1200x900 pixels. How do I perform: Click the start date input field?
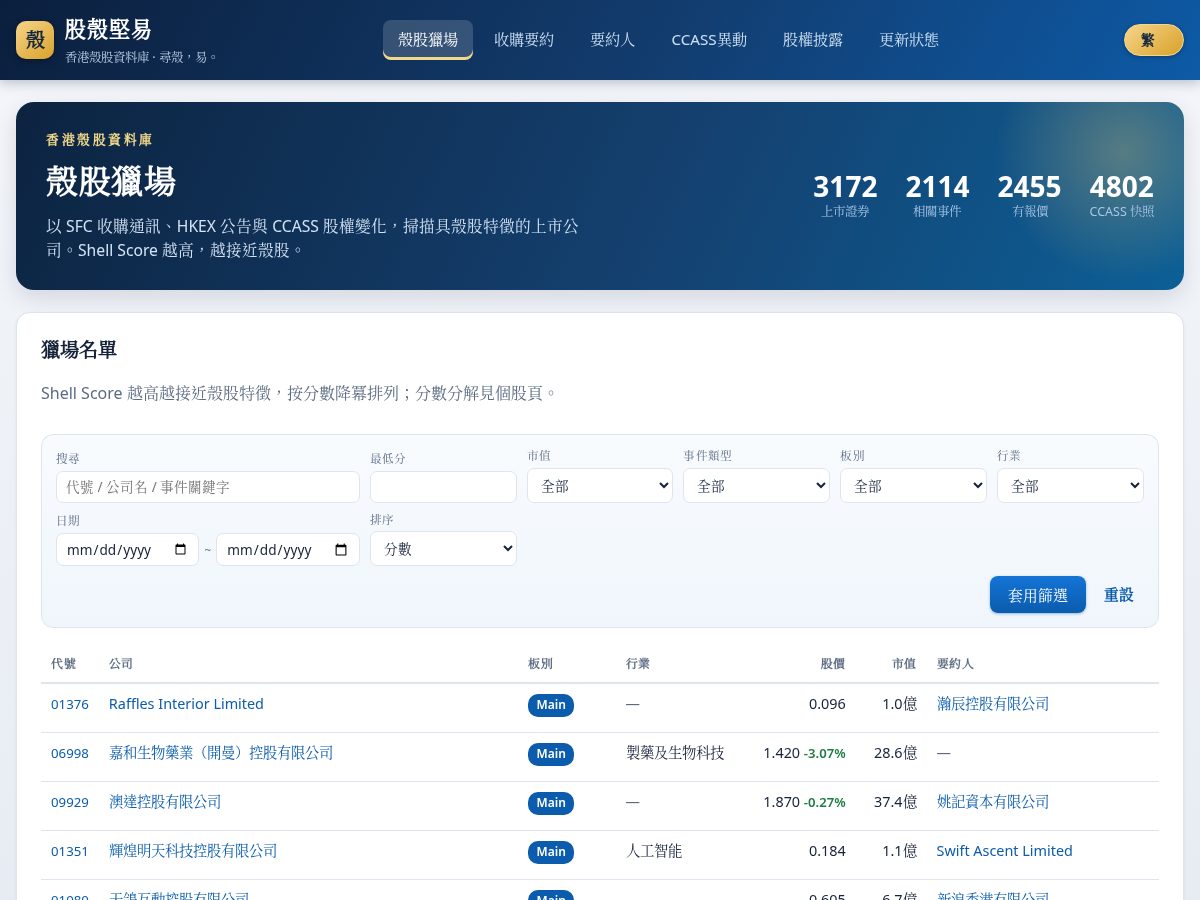(x=127, y=550)
